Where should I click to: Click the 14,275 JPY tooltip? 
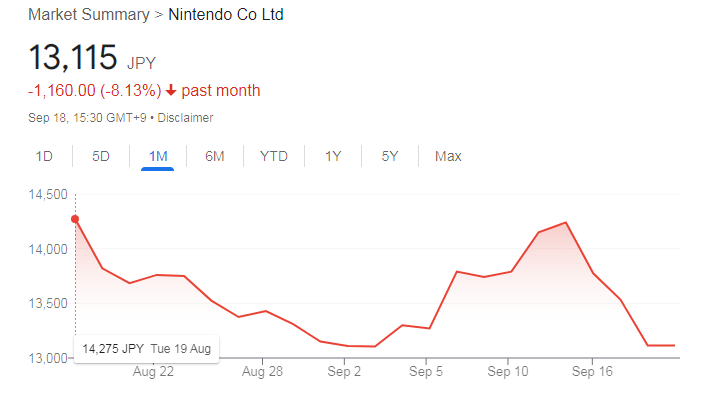146,349
